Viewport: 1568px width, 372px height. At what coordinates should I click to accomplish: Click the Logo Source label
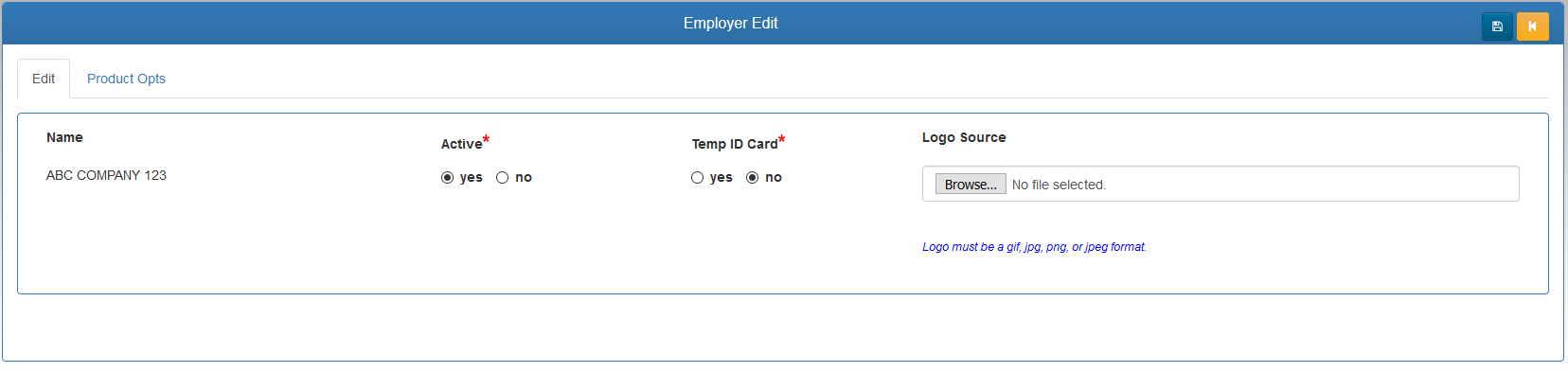pos(964,137)
